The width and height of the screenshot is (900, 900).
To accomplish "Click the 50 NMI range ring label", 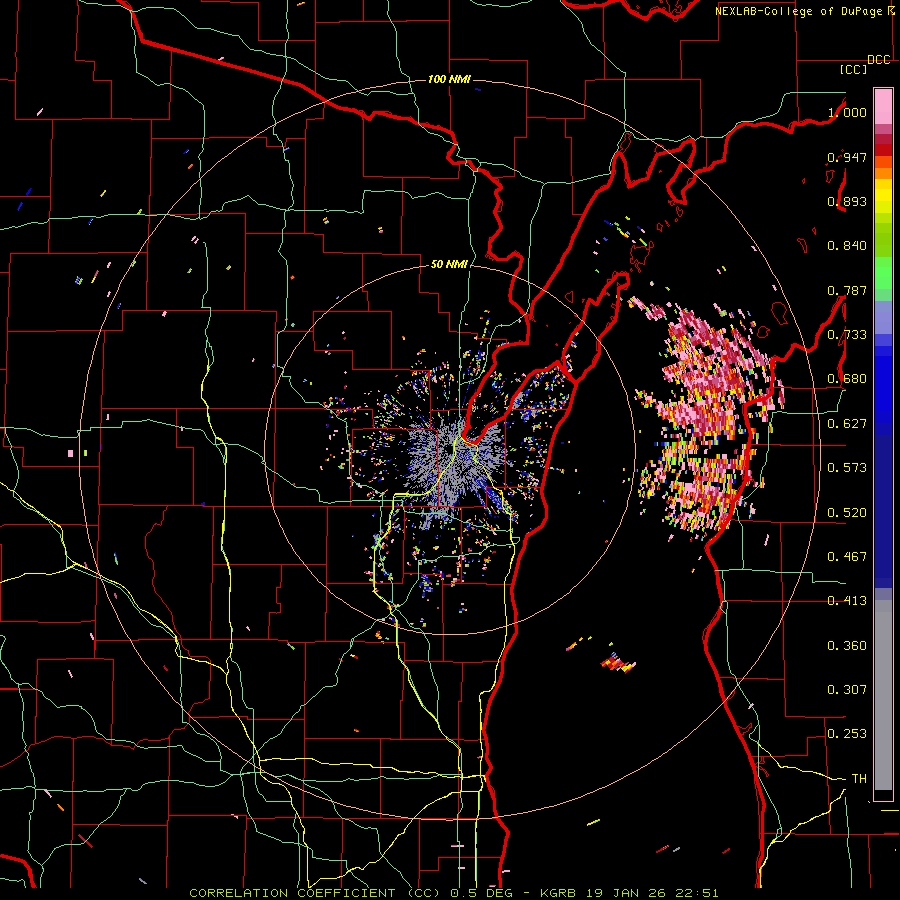I will tap(449, 264).
